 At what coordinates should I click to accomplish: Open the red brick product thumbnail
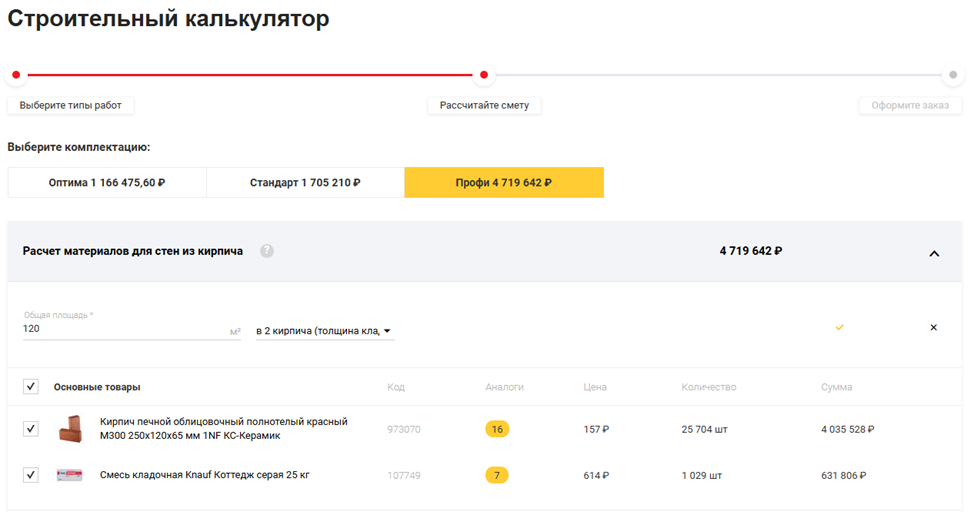(x=70, y=429)
